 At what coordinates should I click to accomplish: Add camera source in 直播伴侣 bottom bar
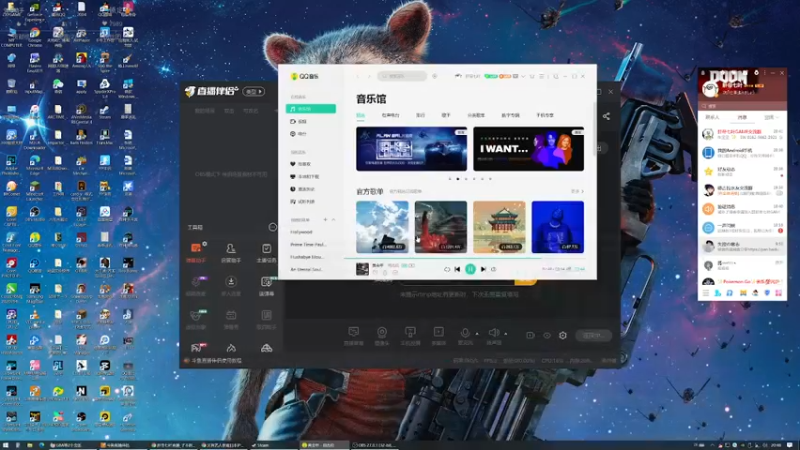point(382,336)
